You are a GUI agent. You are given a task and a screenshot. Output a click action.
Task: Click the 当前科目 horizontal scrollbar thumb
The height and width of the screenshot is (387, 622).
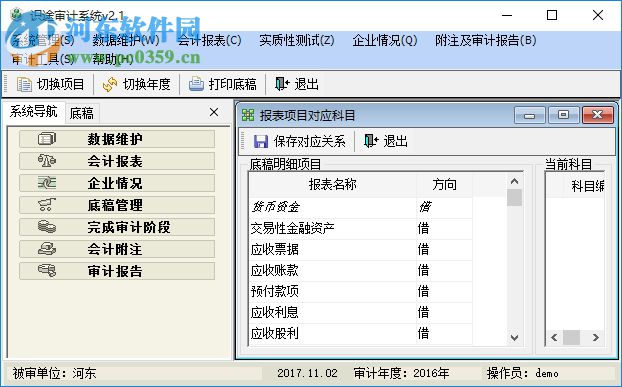coord(571,337)
